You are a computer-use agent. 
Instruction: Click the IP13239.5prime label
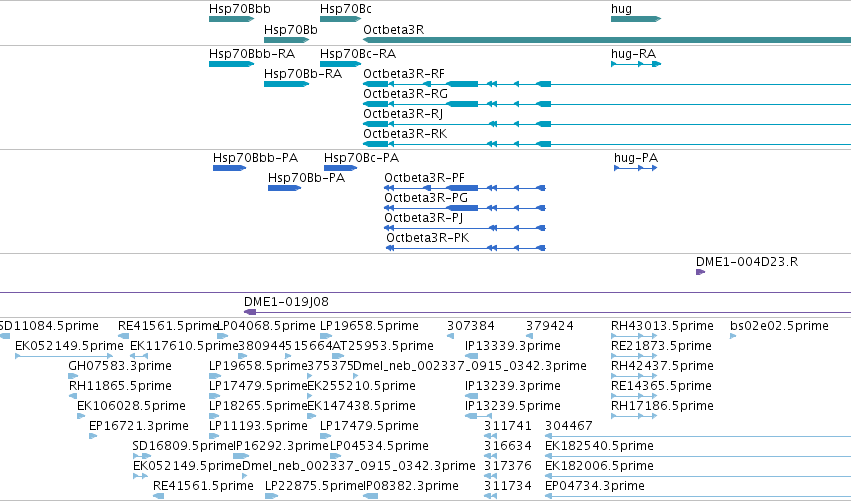(512, 406)
